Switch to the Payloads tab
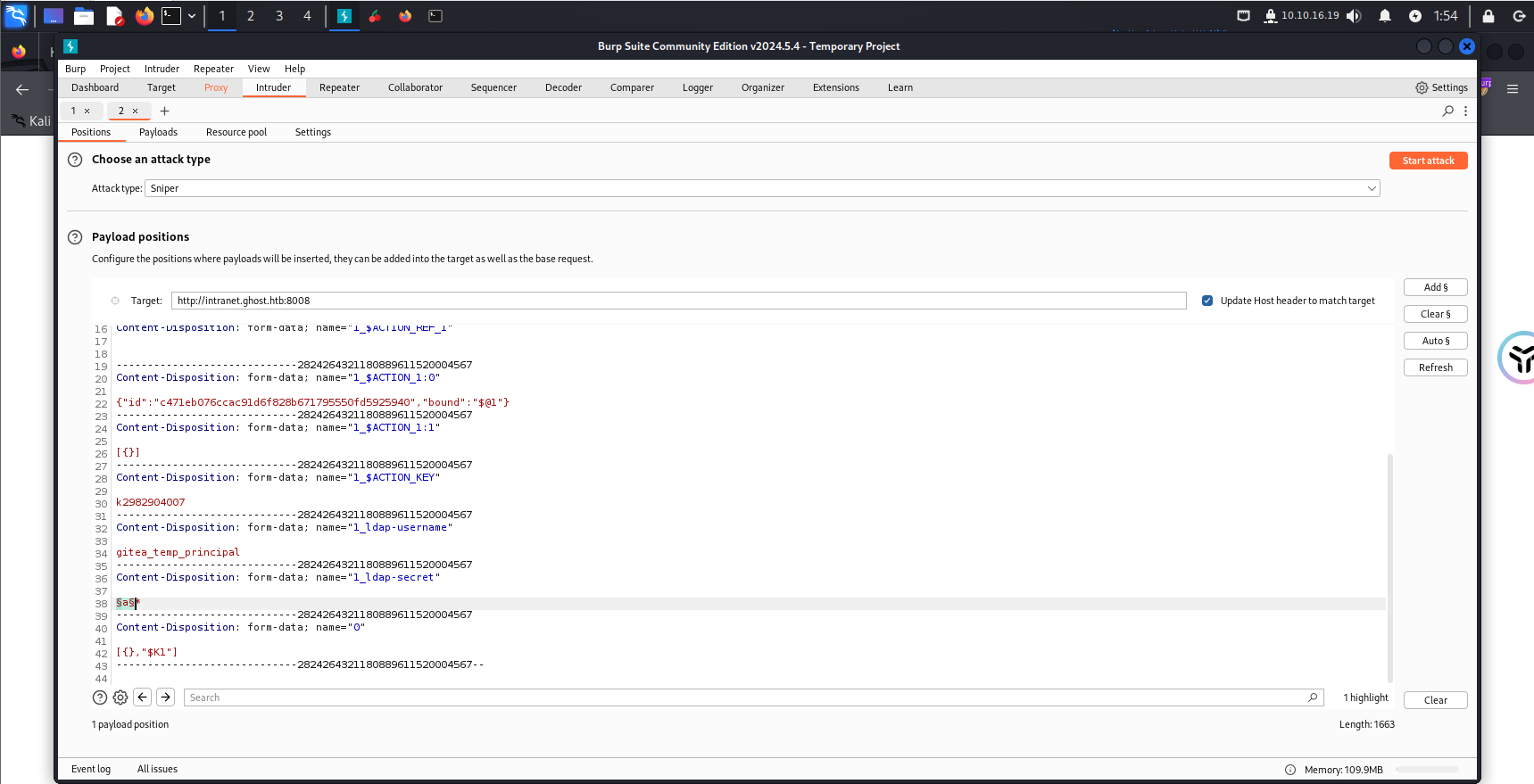This screenshot has height=784, width=1534. pyautogui.click(x=158, y=132)
